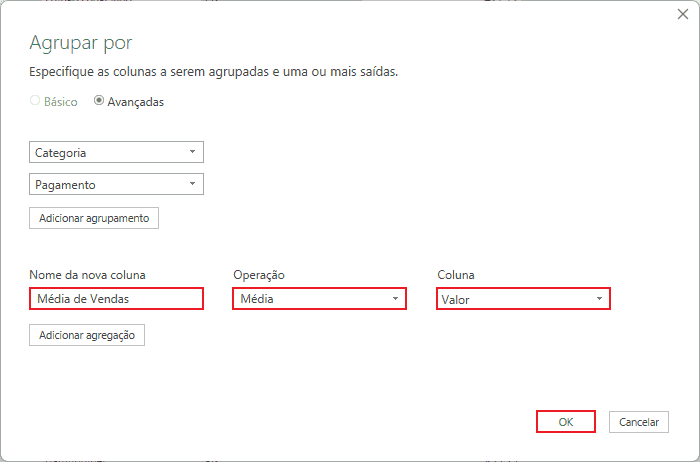The width and height of the screenshot is (700, 462).
Task: Focus the Média de Vendas name field
Action: point(116,299)
